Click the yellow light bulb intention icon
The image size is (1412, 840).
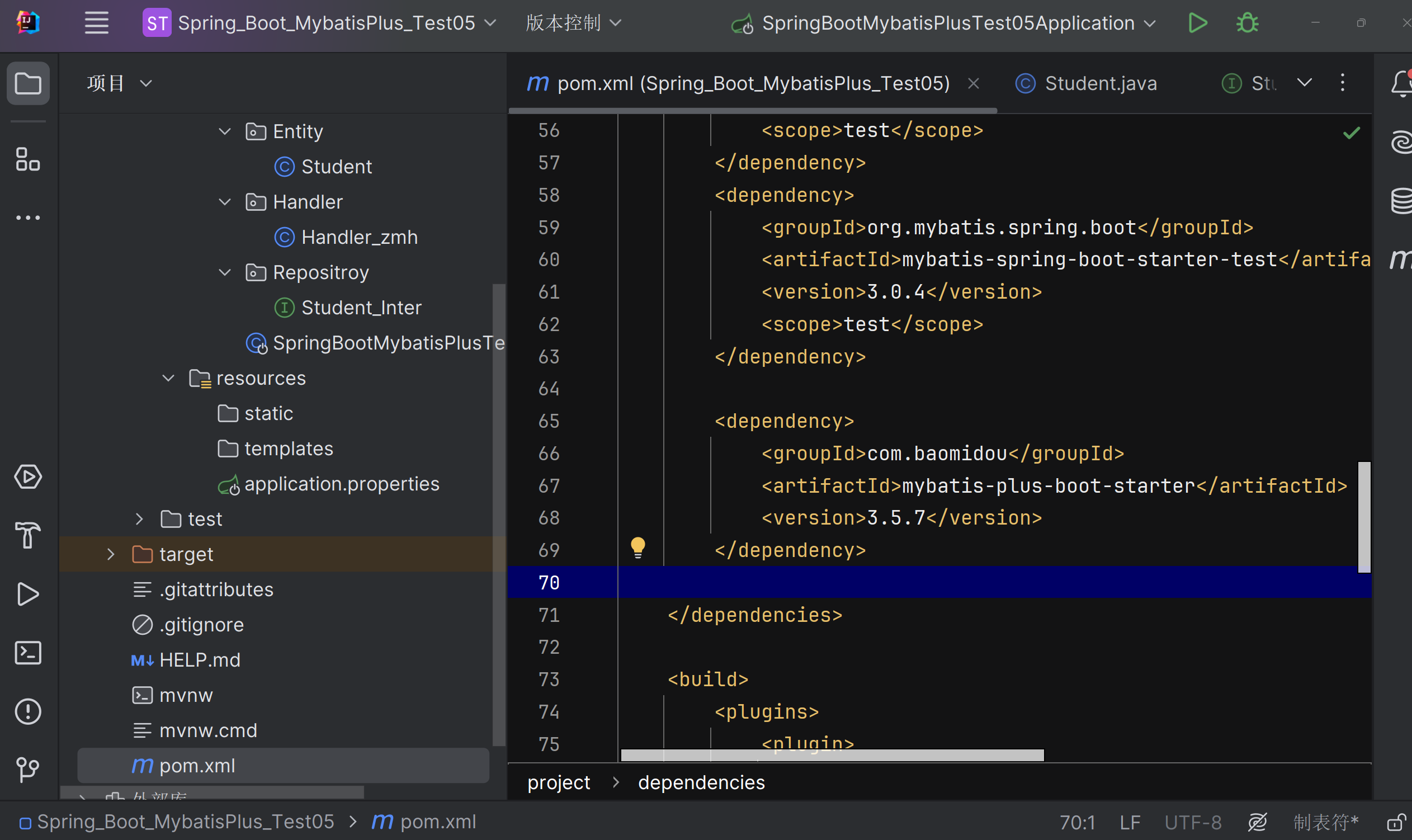pyautogui.click(x=638, y=548)
